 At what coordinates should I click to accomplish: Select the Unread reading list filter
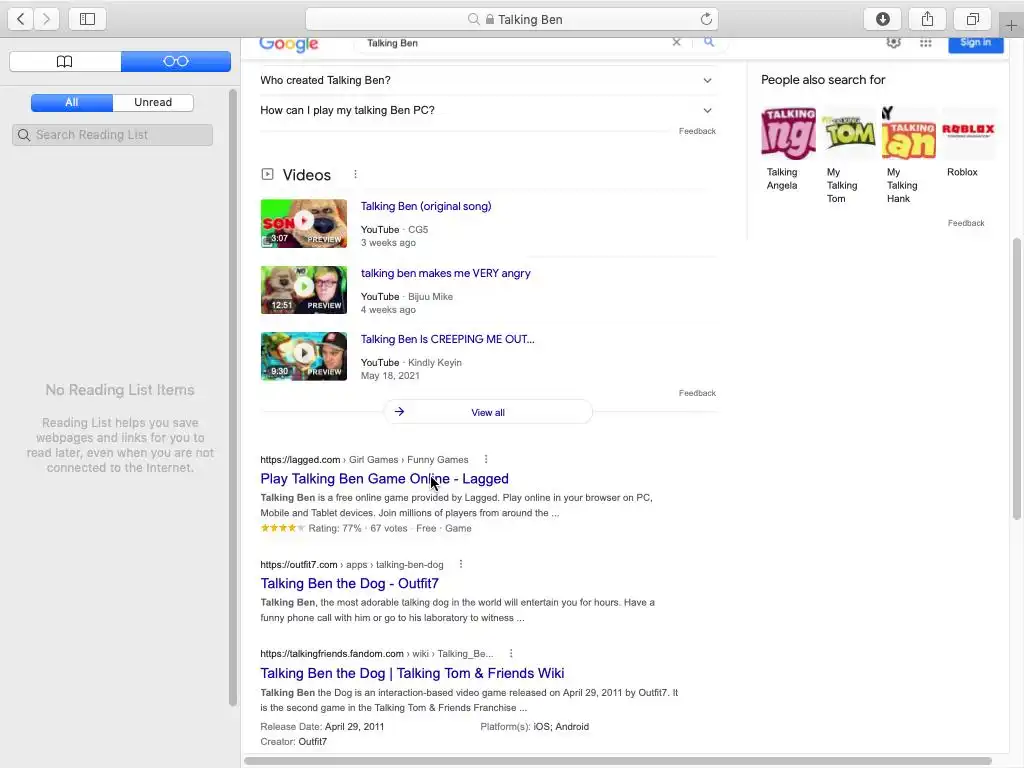[x=153, y=103]
